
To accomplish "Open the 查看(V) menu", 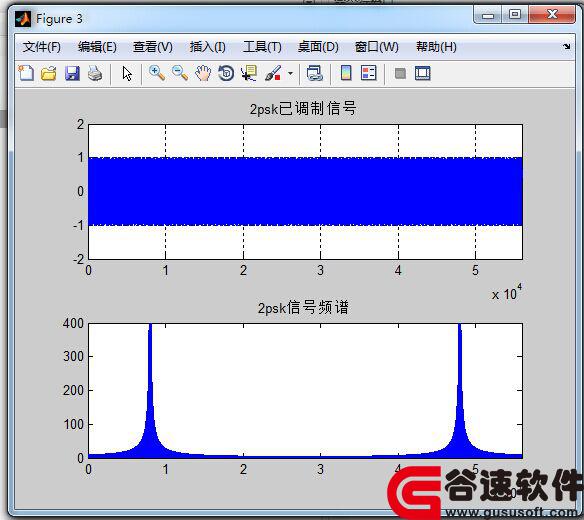I will [x=153, y=47].
